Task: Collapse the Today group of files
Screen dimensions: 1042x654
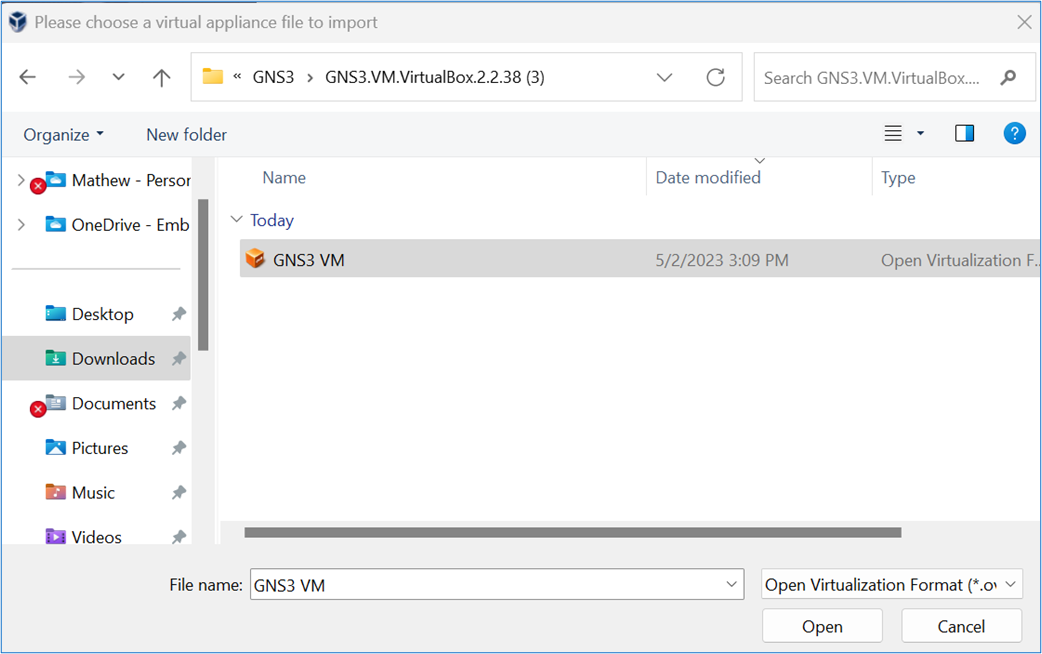Action: point(236,219)
